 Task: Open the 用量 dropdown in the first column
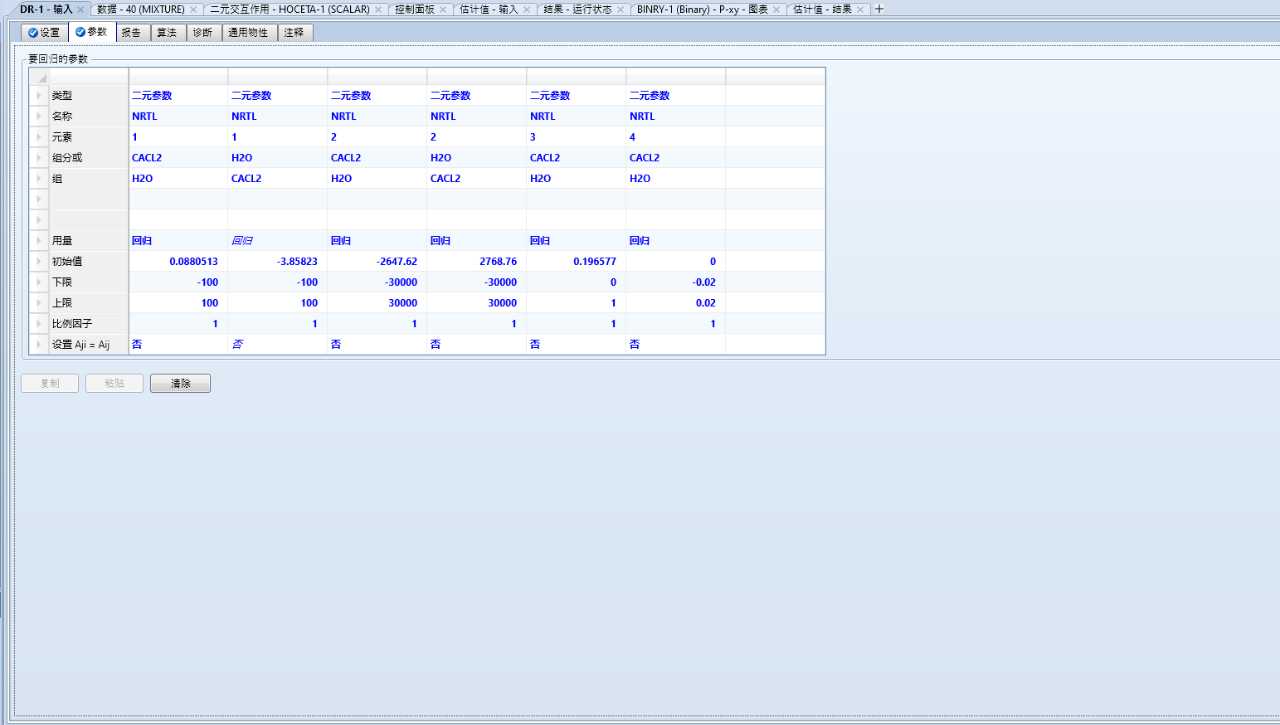pos(177,241)
